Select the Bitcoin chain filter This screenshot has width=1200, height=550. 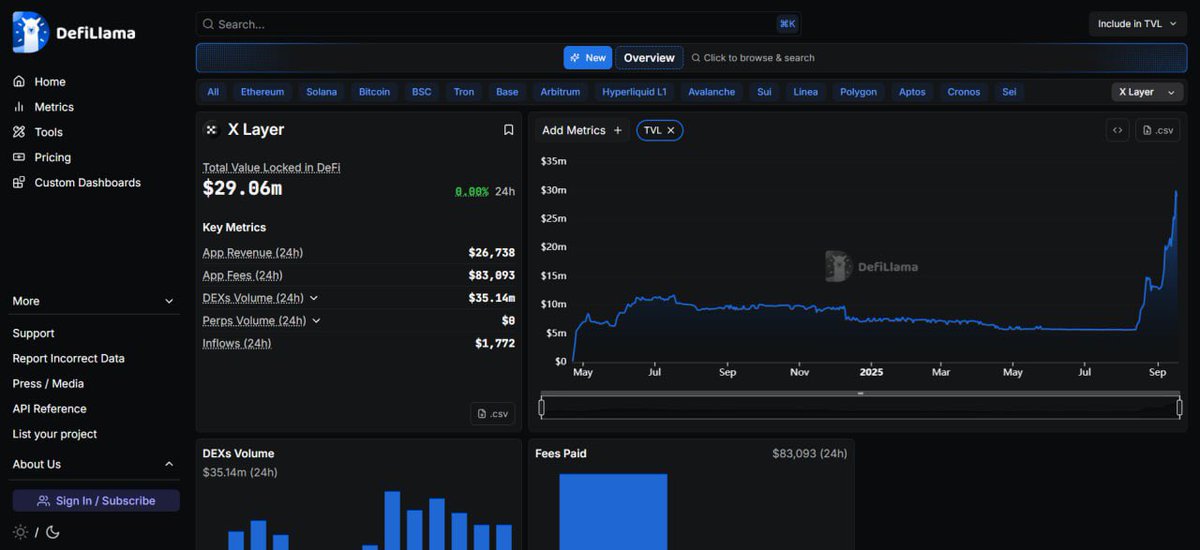click(x=375, y=92)
